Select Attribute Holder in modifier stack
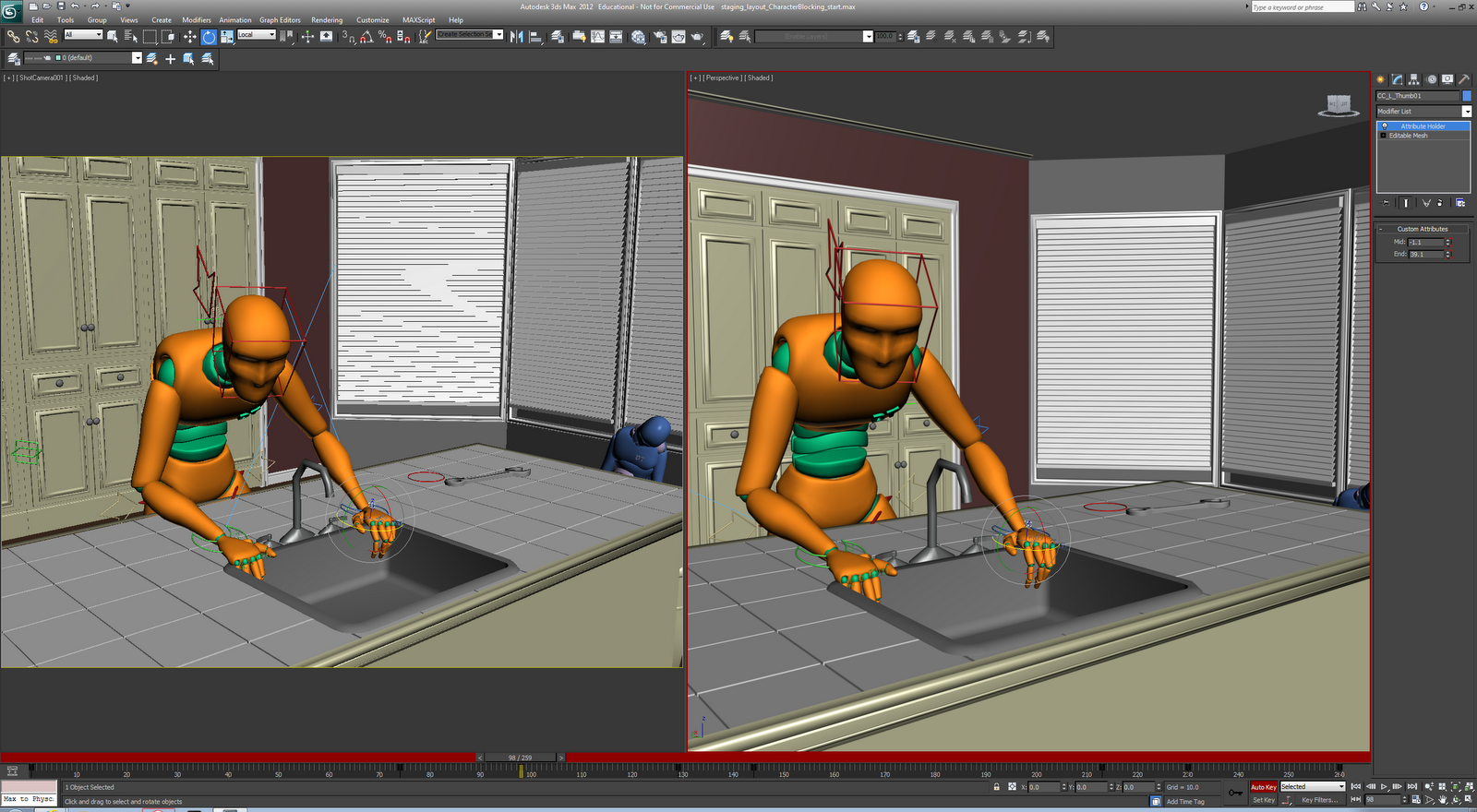This screenshot has width=1477, height=812. (1423, 126)
